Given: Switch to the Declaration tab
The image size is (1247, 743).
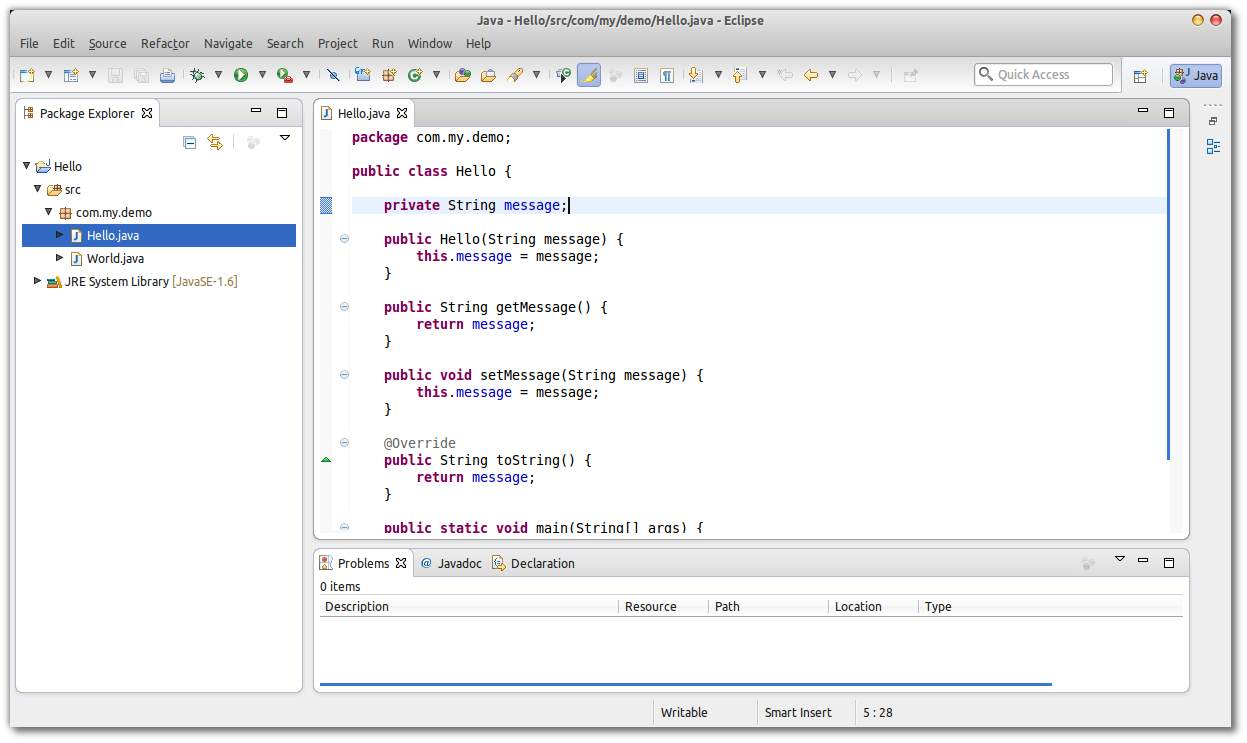Looking at the screenshot, I should (x=533, y=563).
